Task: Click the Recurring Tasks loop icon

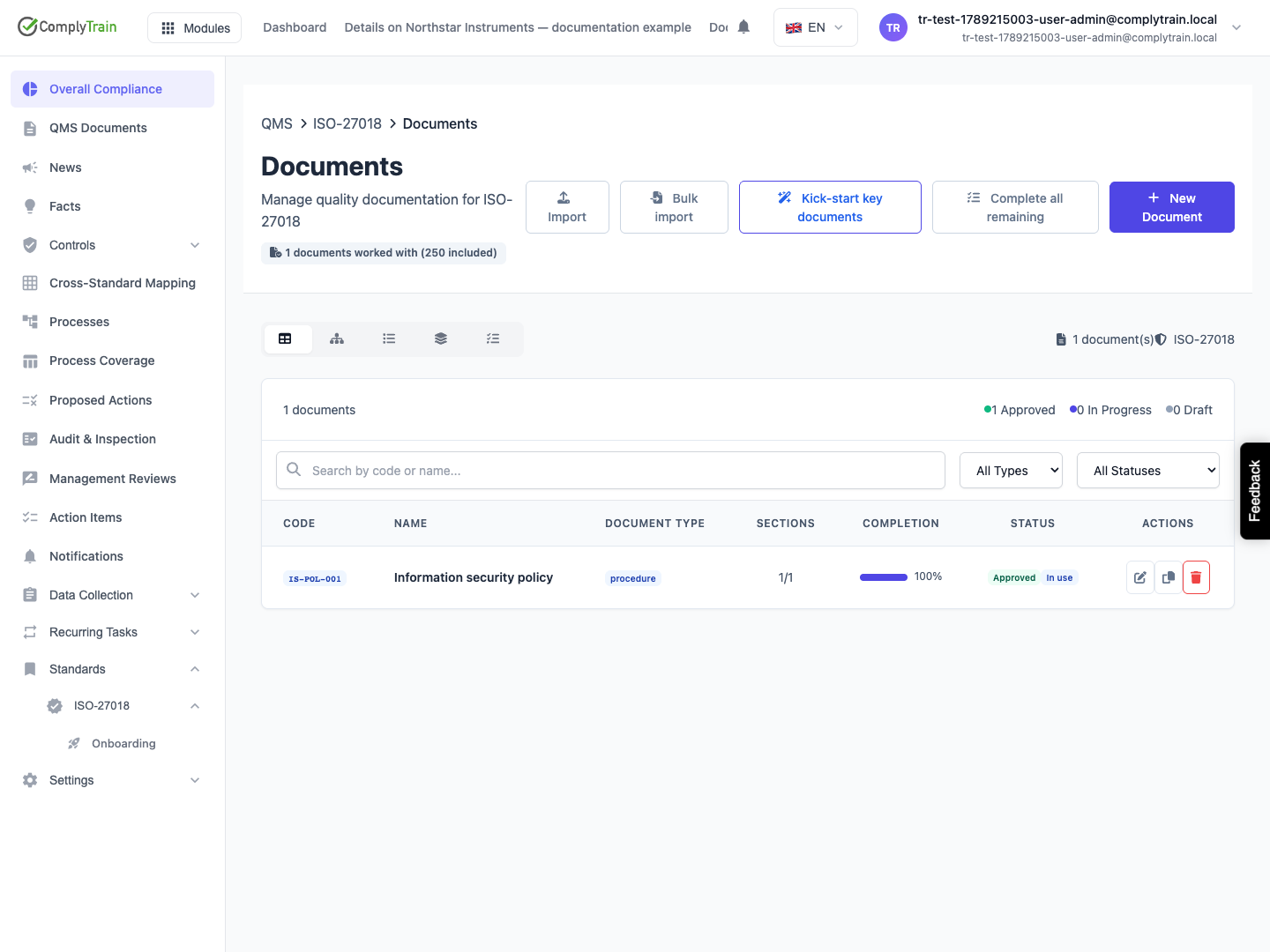Action: click(x=30, y=632)
